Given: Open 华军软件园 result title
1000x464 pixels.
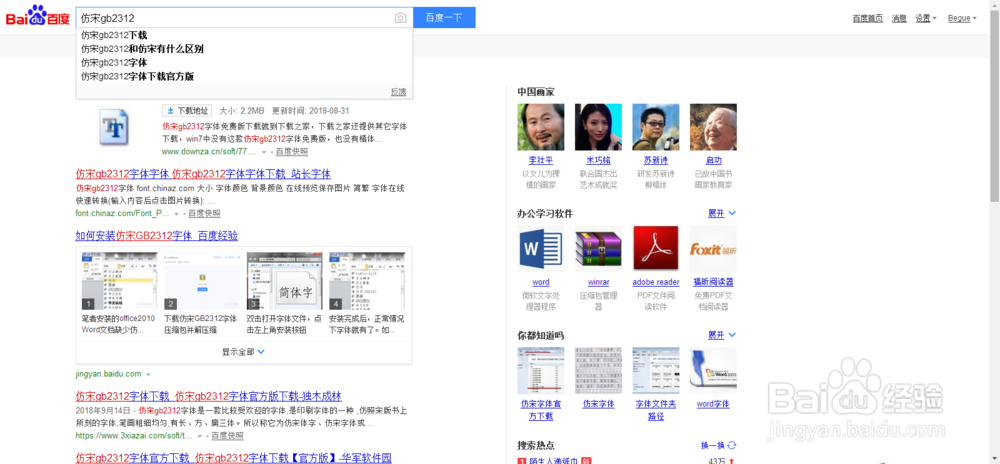Looking at the screenshot, I should [x=233, y=458].
